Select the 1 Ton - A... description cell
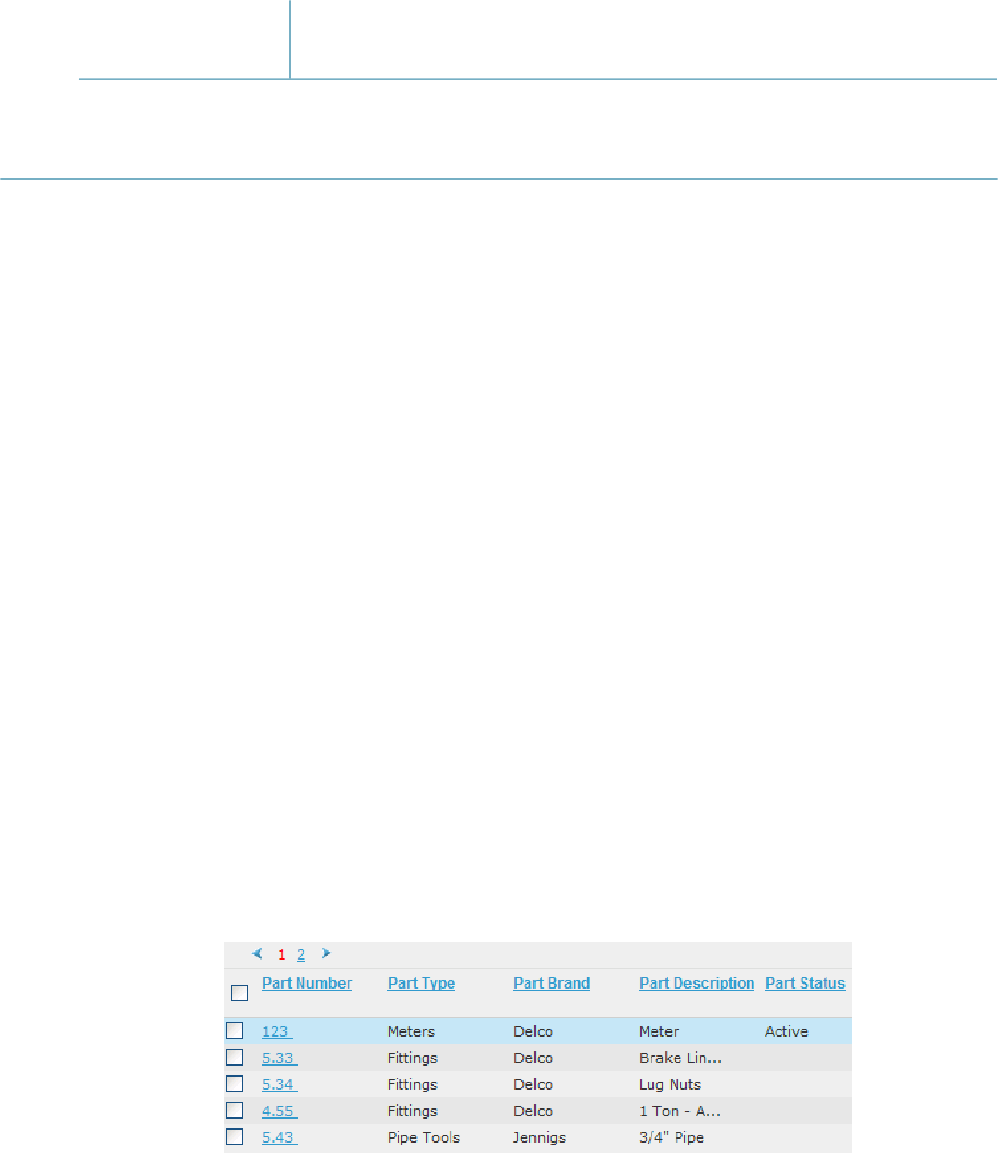This screenshot has width=998, height=1153. point(680,1111)
